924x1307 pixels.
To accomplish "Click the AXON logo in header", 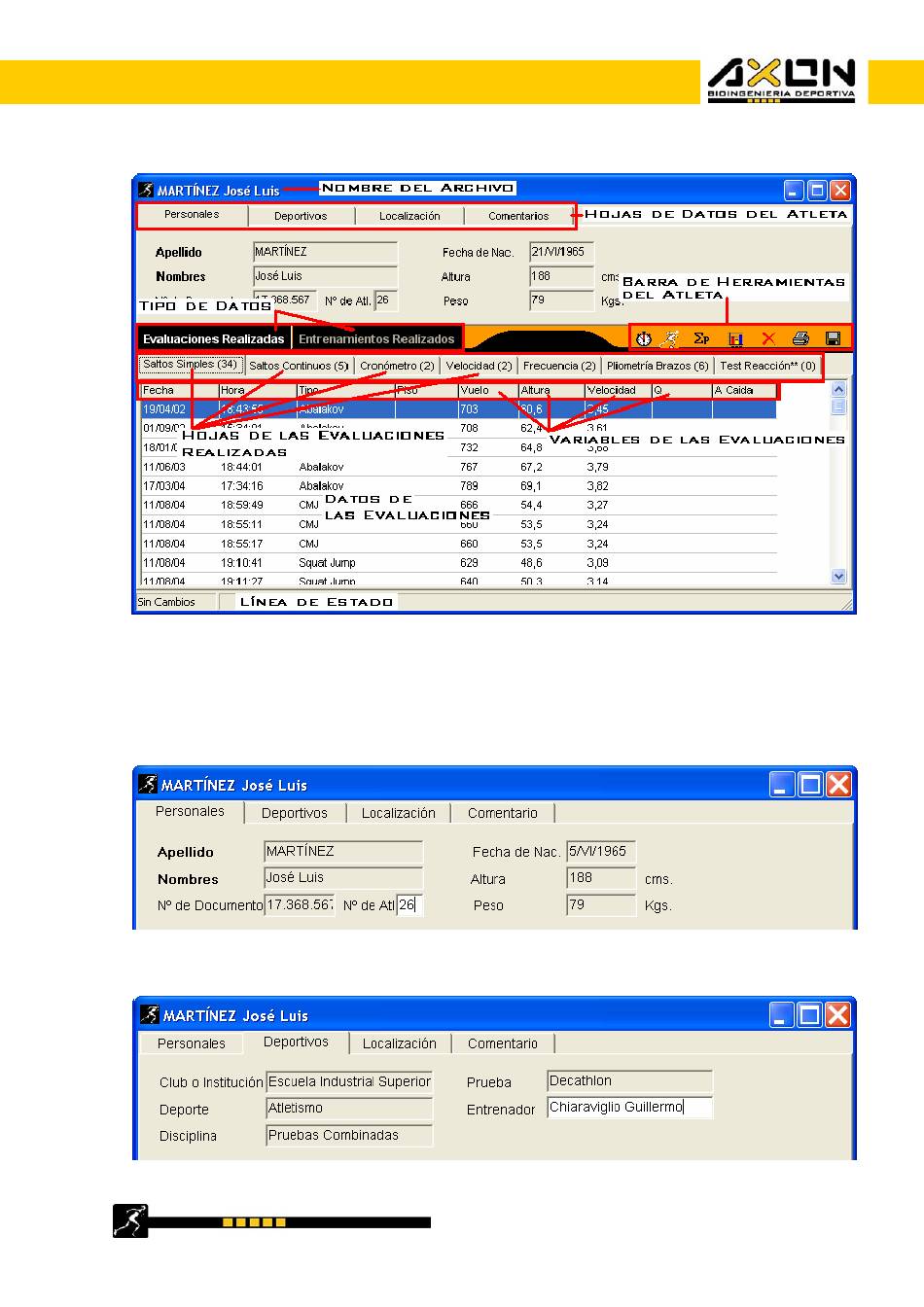I will click(x=781, y=81).
